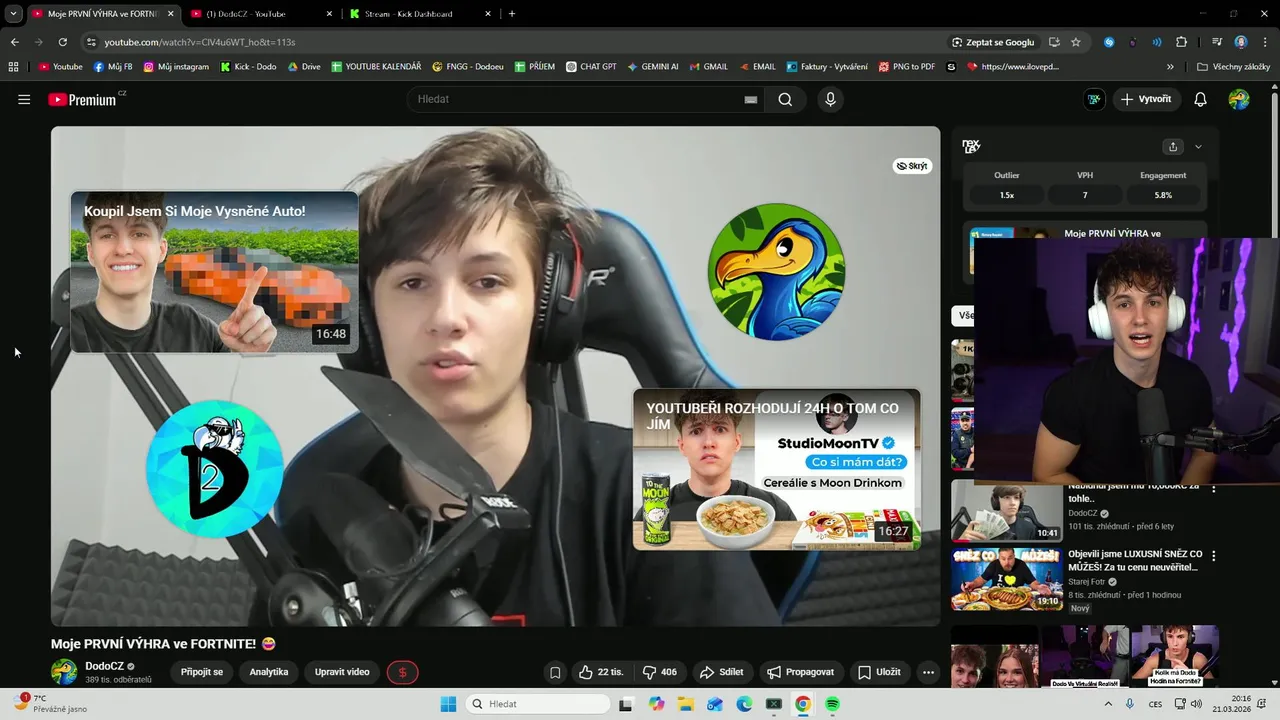Click Upravit video button

pyautogui.click(x=342, y=672)
